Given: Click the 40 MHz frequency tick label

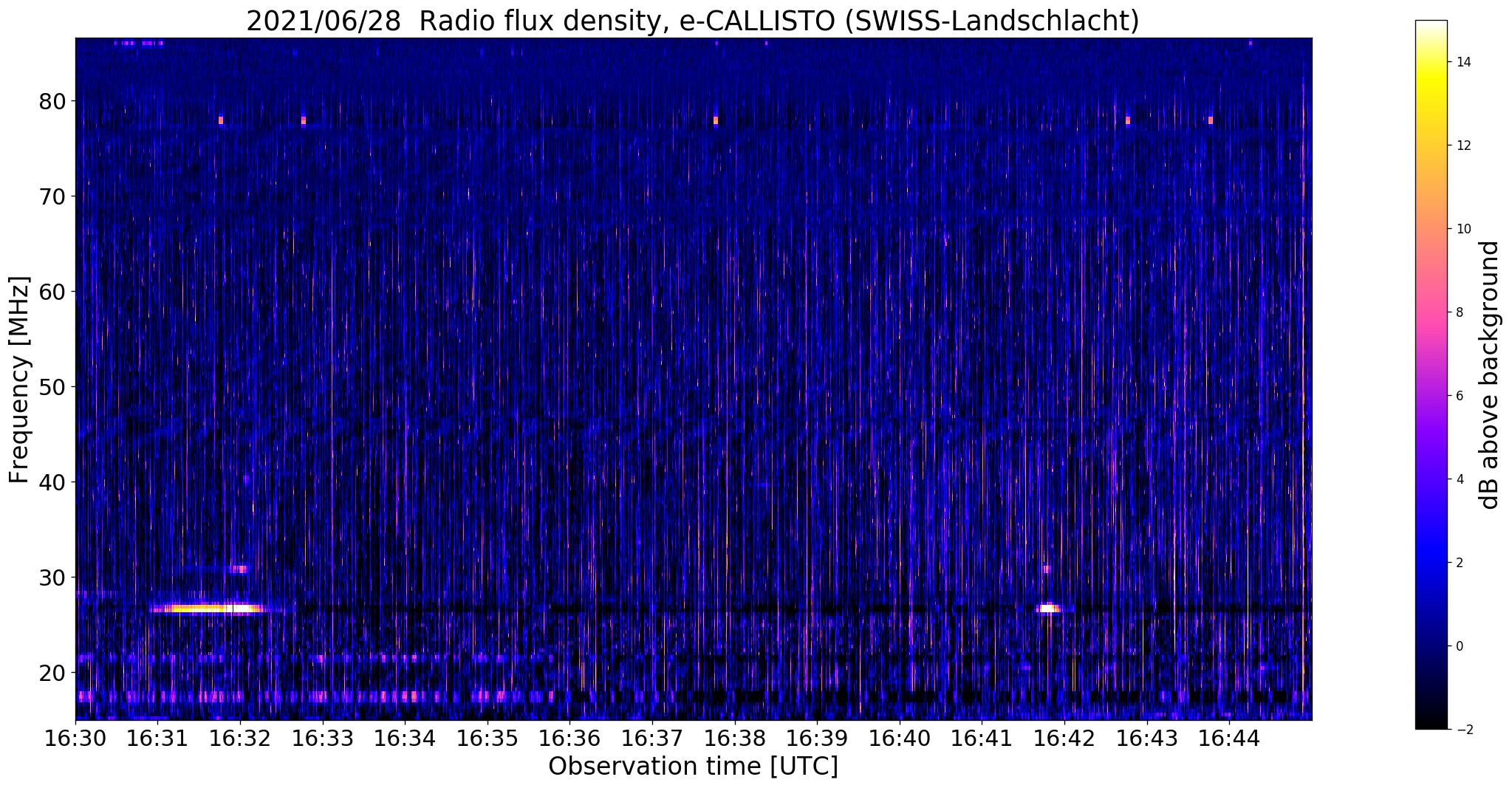Looking at the screenshot, I should 52,482.
